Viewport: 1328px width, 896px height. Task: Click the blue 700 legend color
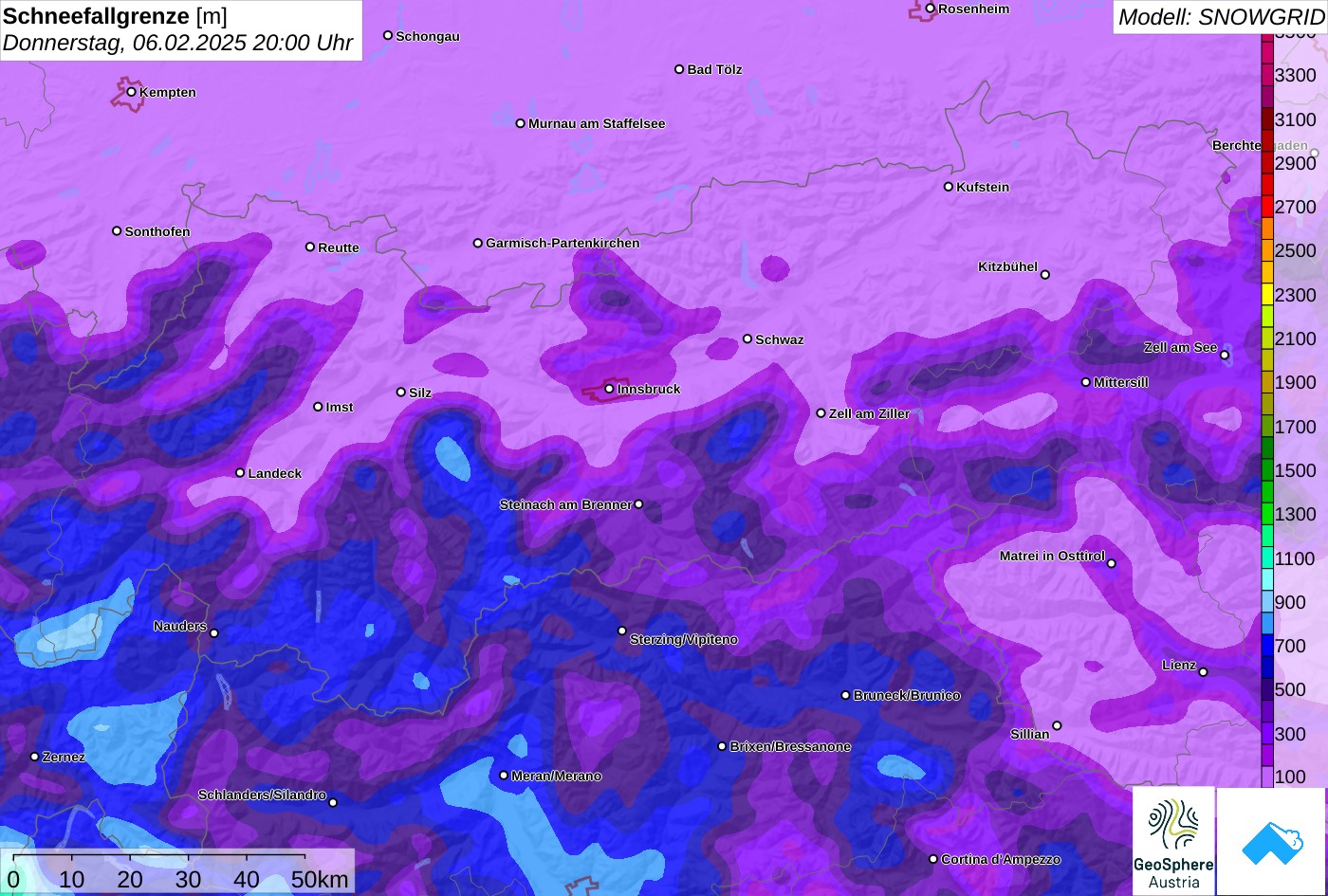coord(1267,646)
